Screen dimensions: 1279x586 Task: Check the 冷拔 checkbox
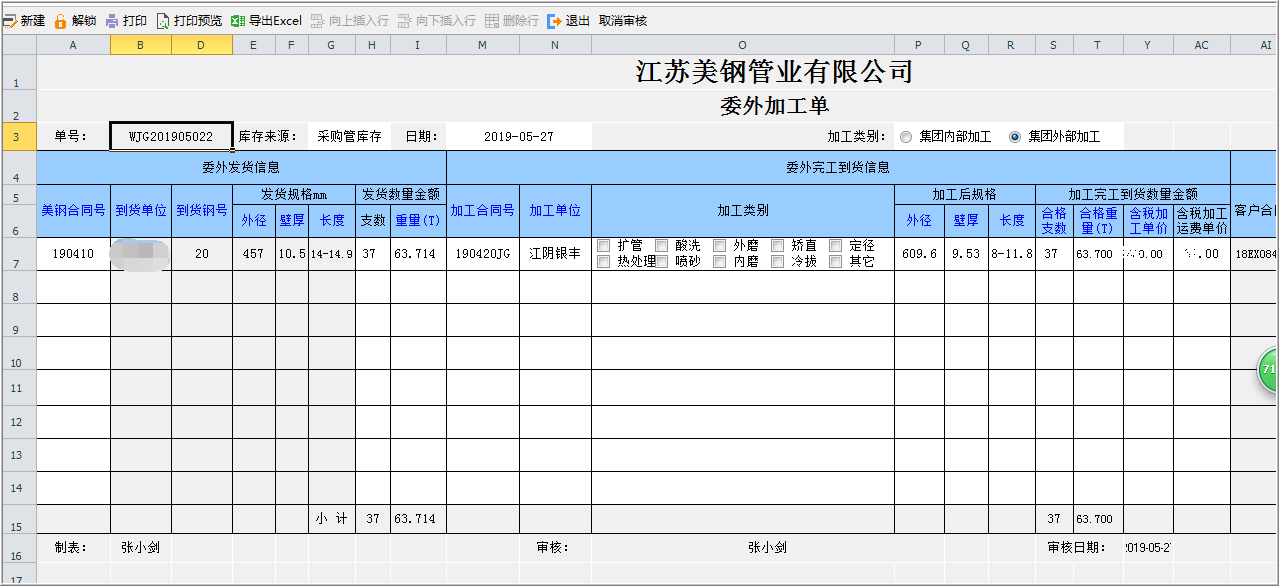click(x=777, y=262)
